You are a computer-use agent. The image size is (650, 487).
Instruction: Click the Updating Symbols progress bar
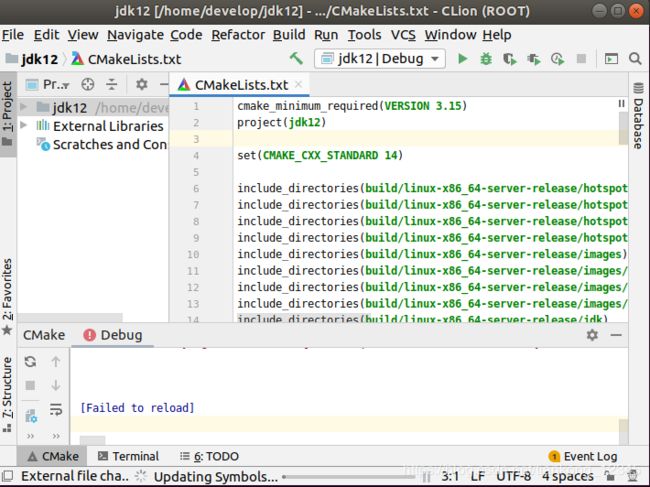[349, 477]
